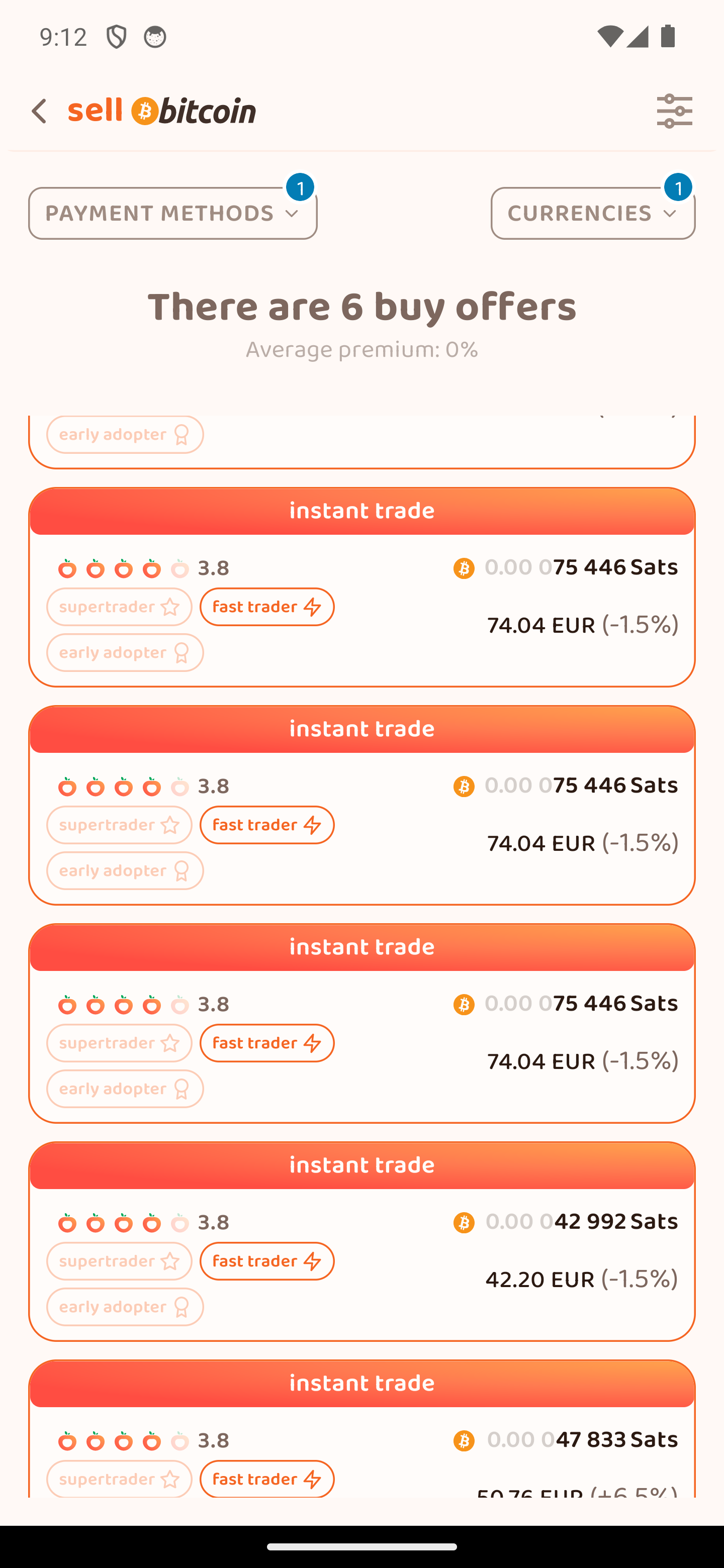Open the filter sliders icon
Image resolution: width=724 pixels, height=1568 pixels.
point(674,112)
